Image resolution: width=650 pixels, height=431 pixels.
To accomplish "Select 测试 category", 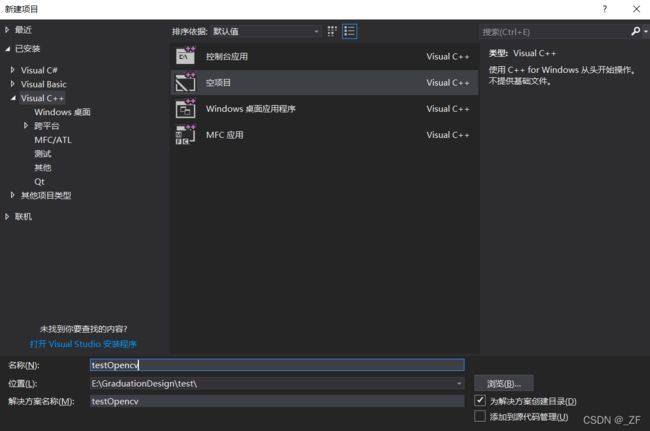I will [x=43, y=154].
